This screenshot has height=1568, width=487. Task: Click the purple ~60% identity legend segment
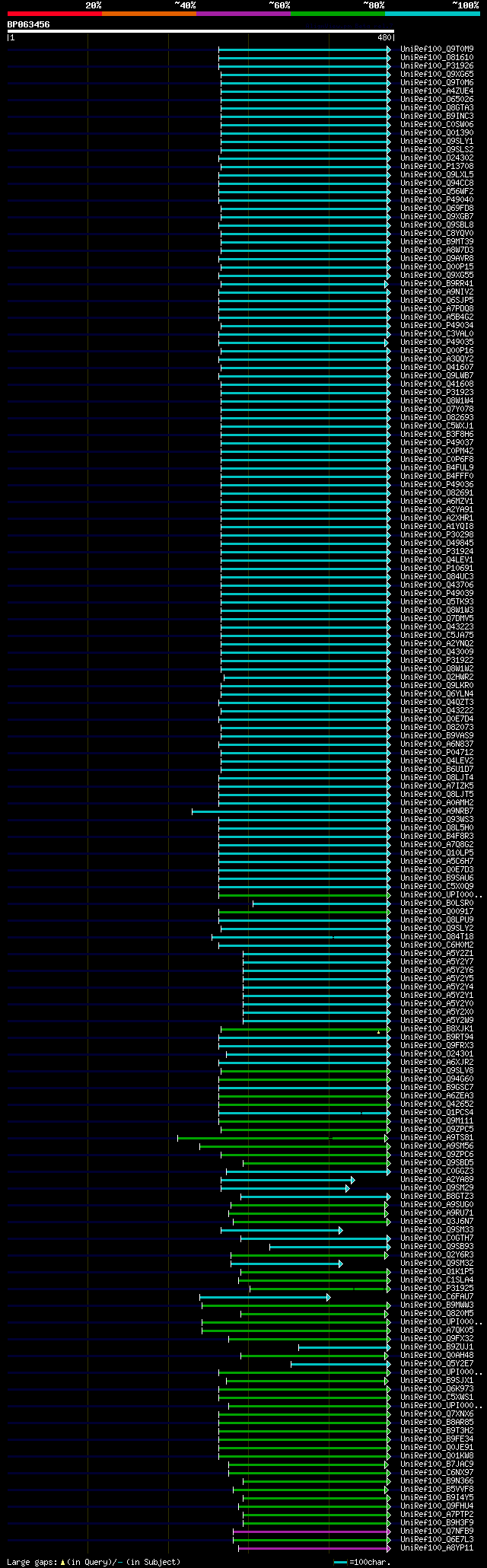pyautogui.click(x=243, y=14)
